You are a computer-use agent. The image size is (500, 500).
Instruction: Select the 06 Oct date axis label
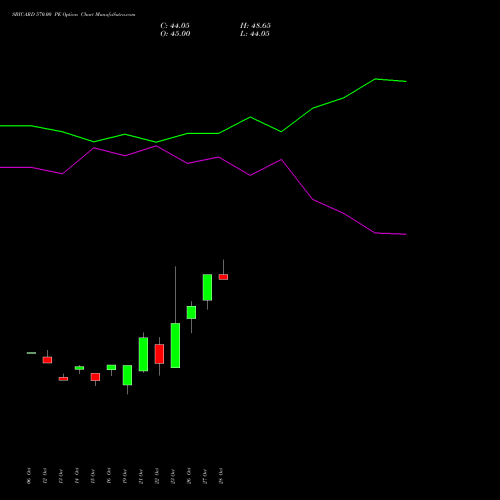29,476
